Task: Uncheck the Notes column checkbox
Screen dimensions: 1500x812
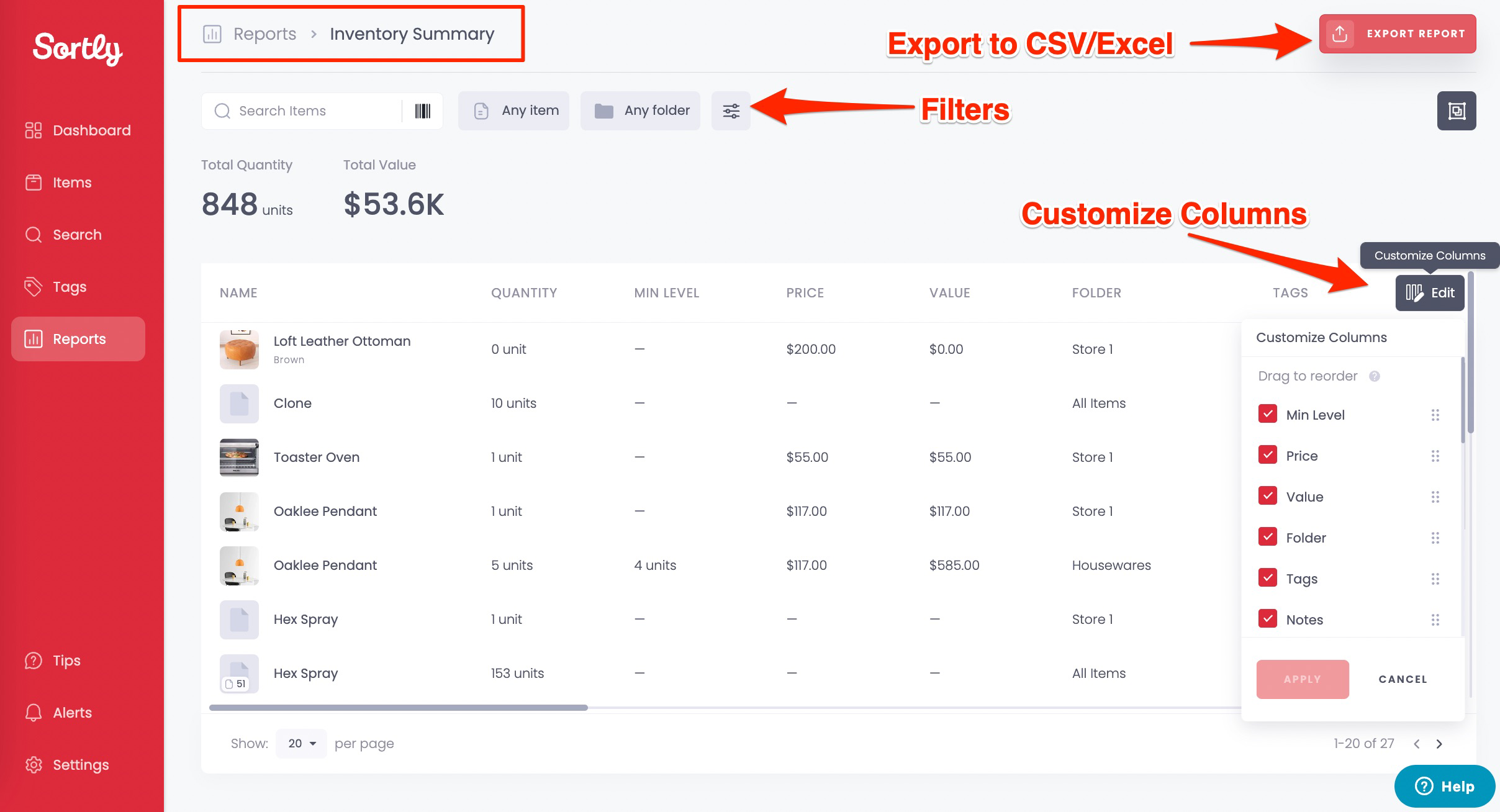Action: (x=1267, y=619)
